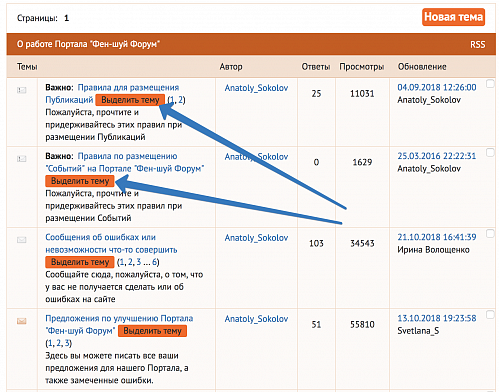Viewport: 499px width, 392px height.
Task: Click envelope icon of 'Правила по размещению Событий'
Action: pyautogui.click(x=22, y=159)
